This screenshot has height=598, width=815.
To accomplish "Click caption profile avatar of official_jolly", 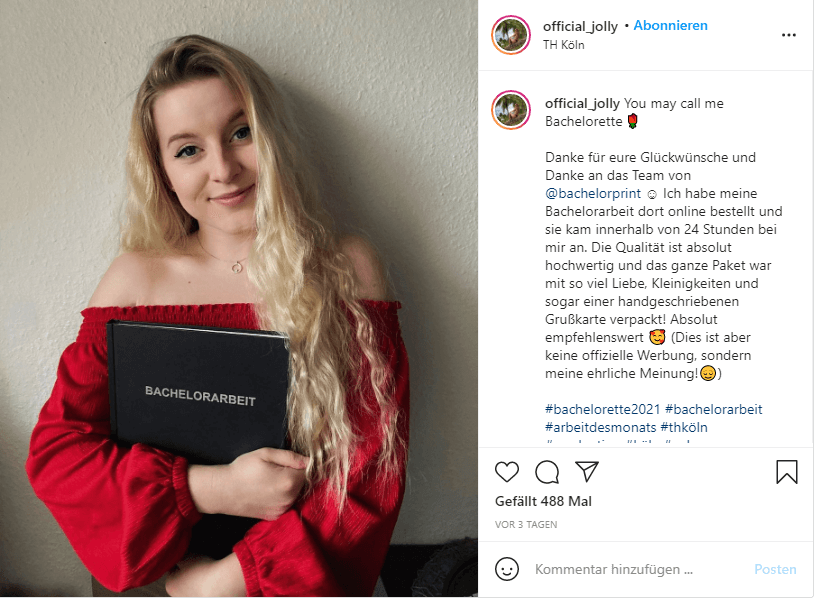I will pos(511,110).
